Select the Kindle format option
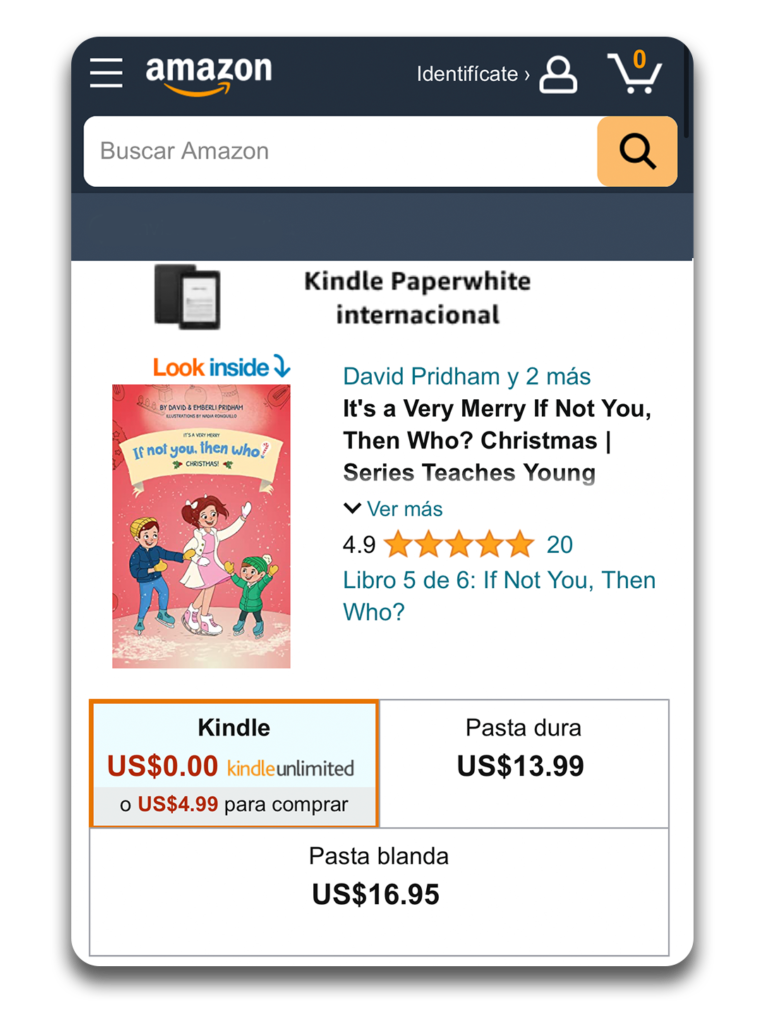 [234, 764]
